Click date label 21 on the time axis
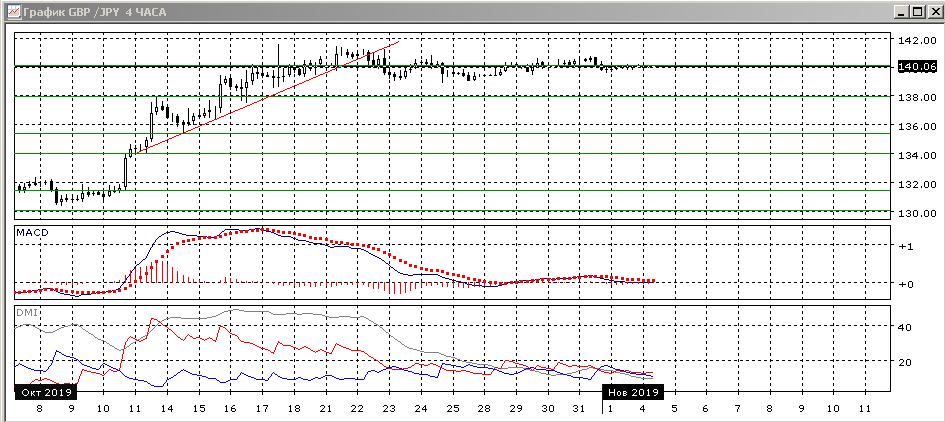The image size is (945, 422). click(325, 409)
